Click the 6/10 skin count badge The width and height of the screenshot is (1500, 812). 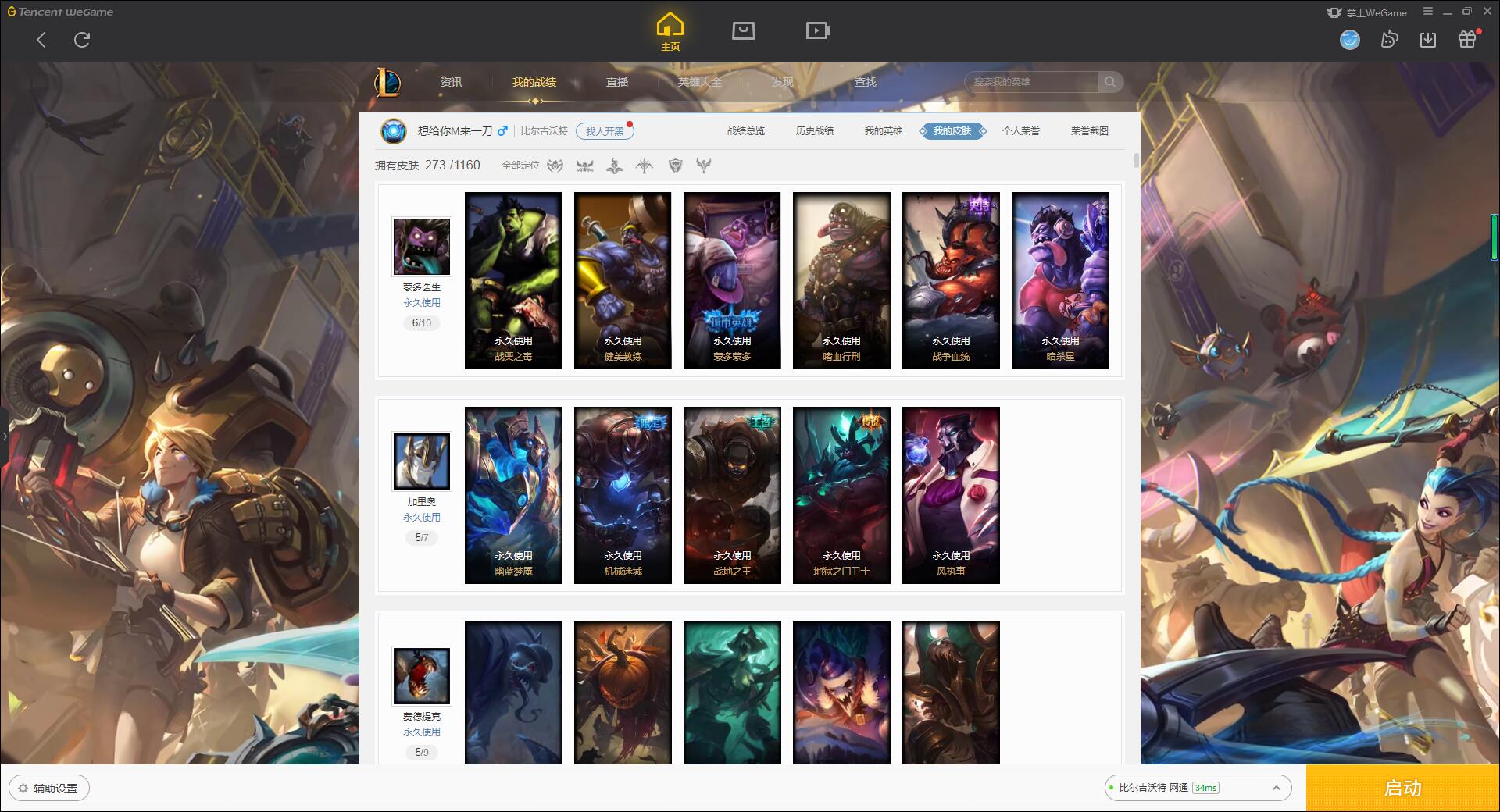click(422, 322)
